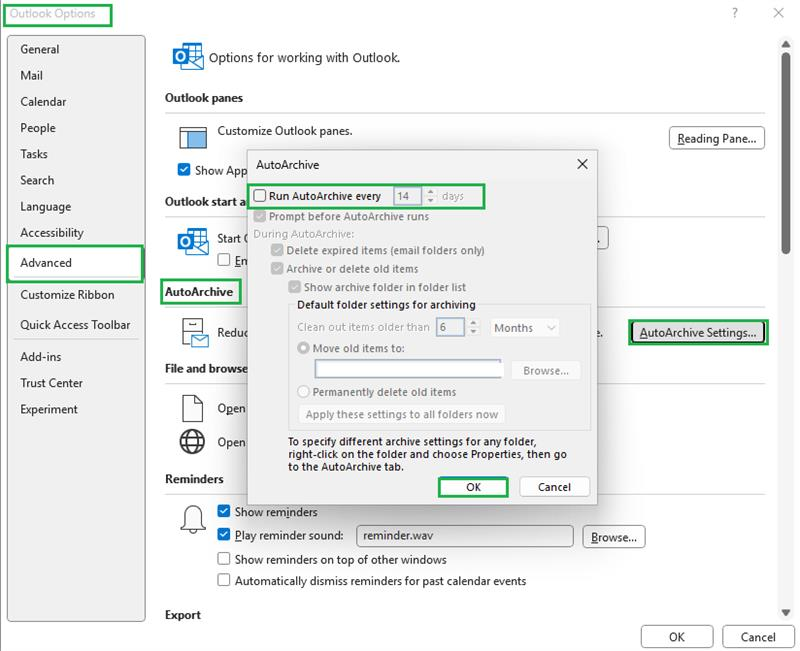The width and height of the screenshot is (800, 651).
Task: Open the Quick Access Toolbar category
Action: tap(76, 324)
